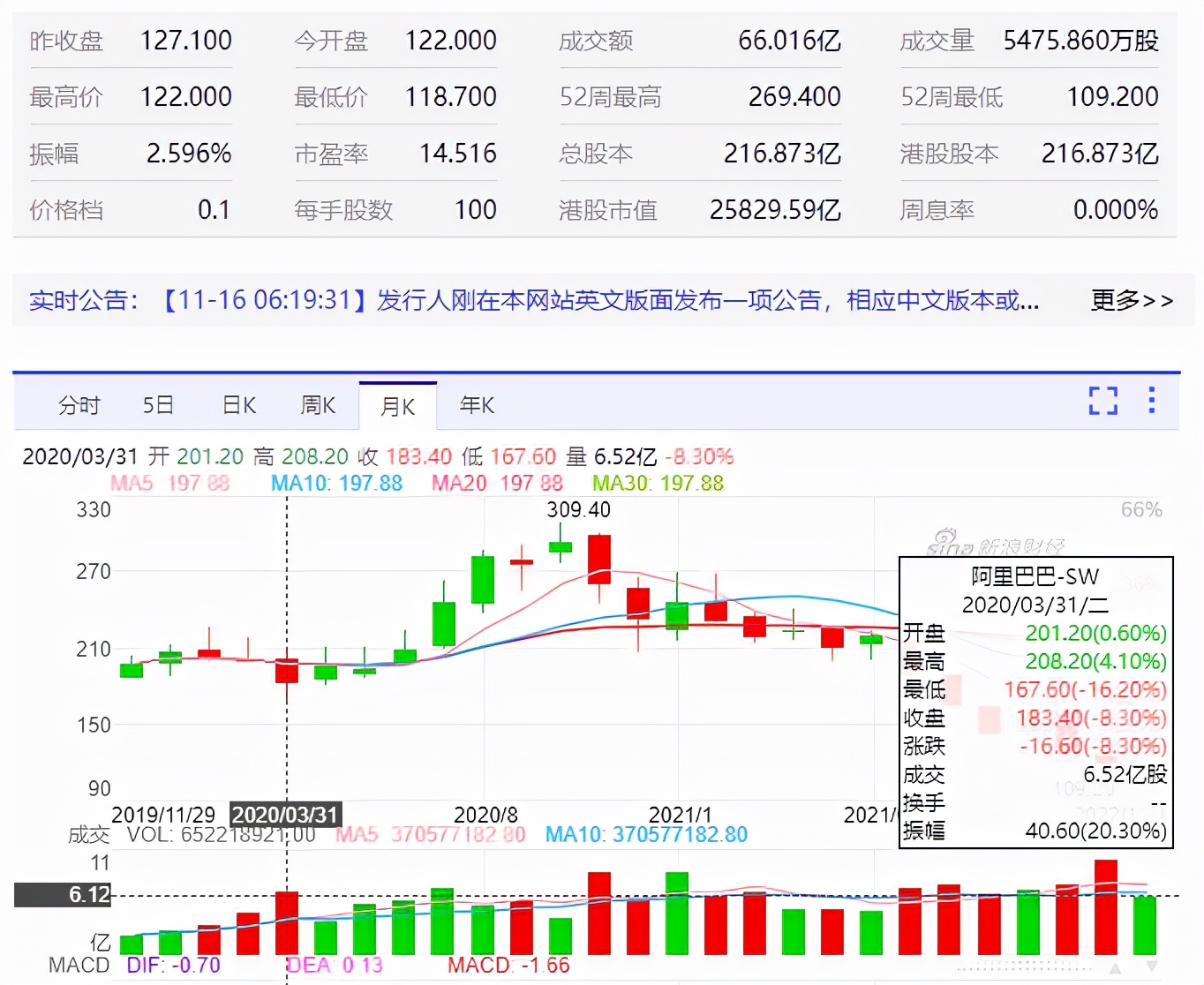The height and width of the screenshot is (985, 1204).
Task: Click tooltip 开盘 value 201.20(0.60%)
Action: [1095, 633]
